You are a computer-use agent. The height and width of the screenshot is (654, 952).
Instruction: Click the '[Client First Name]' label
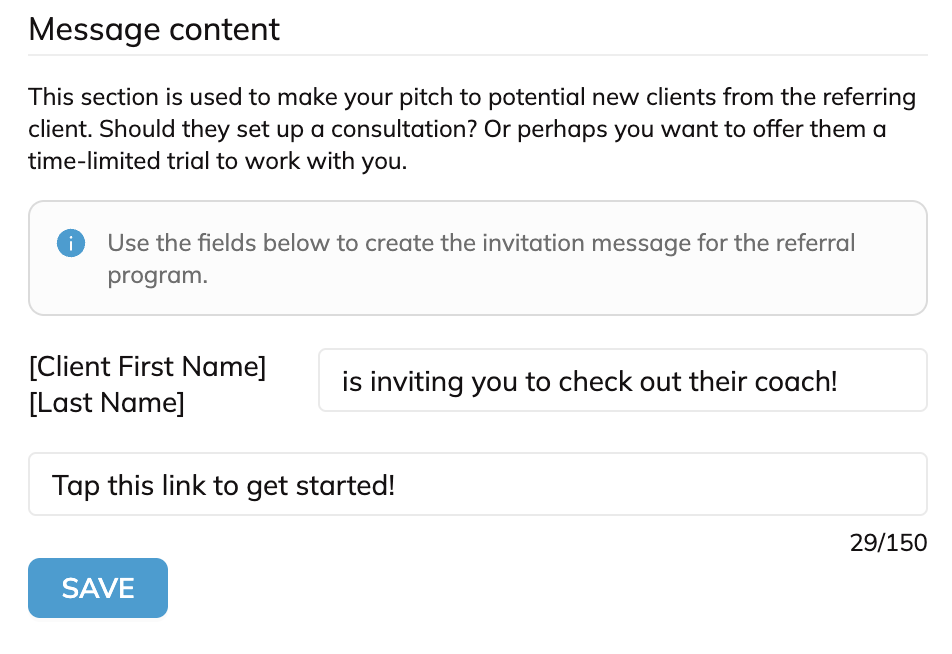coord(147,367)
